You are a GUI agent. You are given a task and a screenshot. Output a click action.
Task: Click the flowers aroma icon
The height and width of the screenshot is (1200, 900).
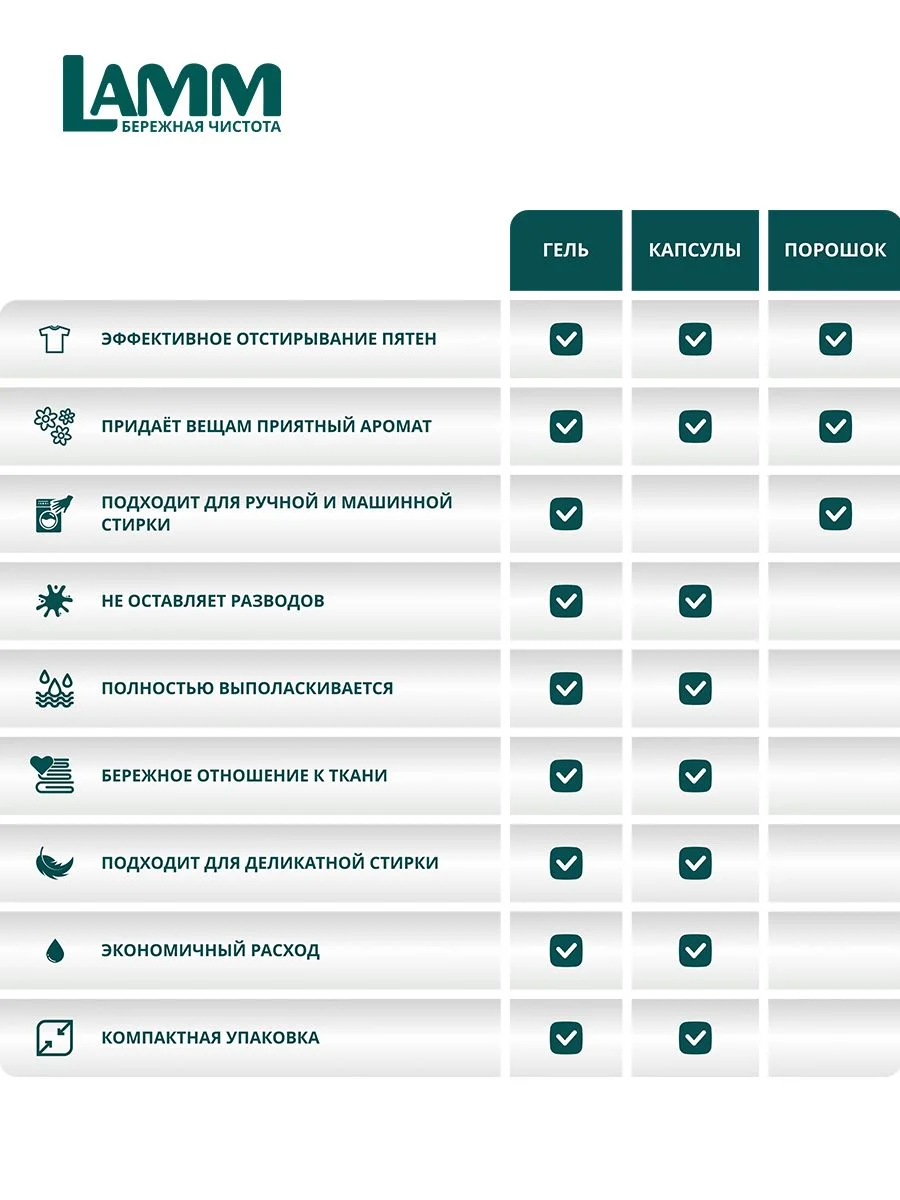click(54, 426)
